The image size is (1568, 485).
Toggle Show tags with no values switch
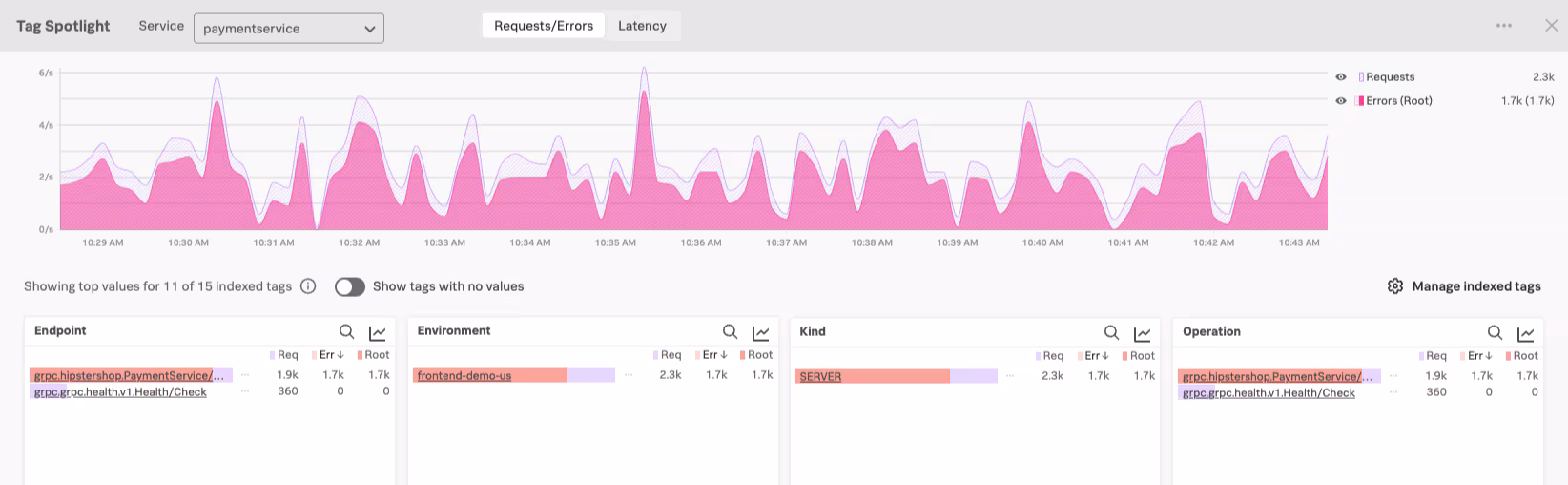click(350, 286)
